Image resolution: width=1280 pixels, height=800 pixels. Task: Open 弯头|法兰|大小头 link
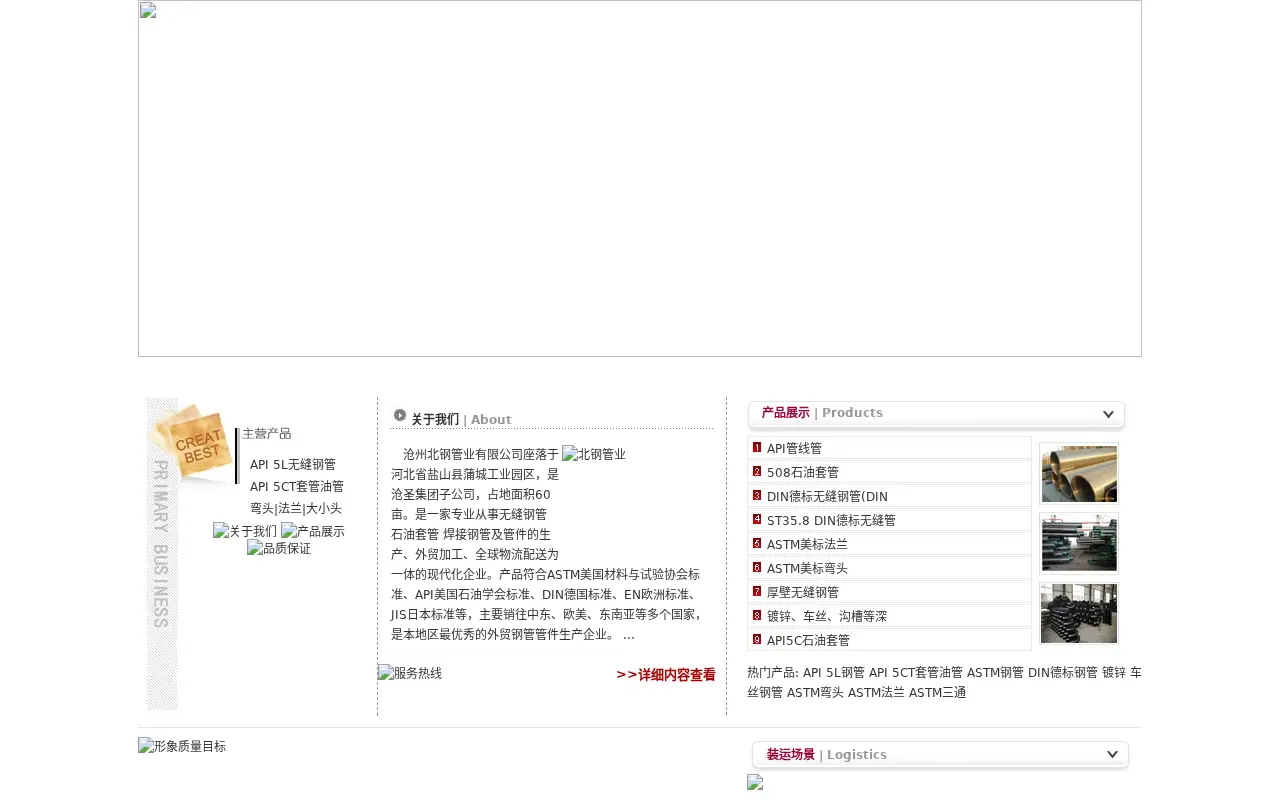click(296, 508)
